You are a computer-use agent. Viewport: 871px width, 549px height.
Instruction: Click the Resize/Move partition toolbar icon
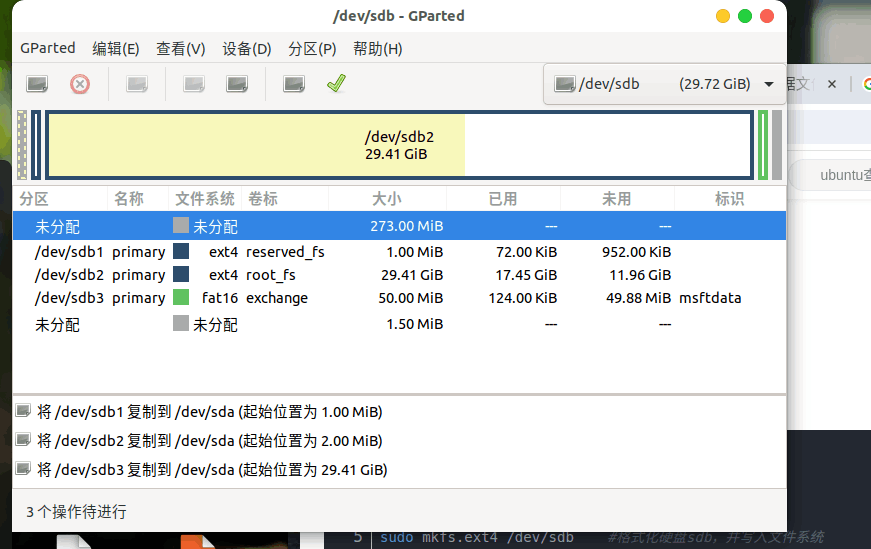[x=137, y=84]
